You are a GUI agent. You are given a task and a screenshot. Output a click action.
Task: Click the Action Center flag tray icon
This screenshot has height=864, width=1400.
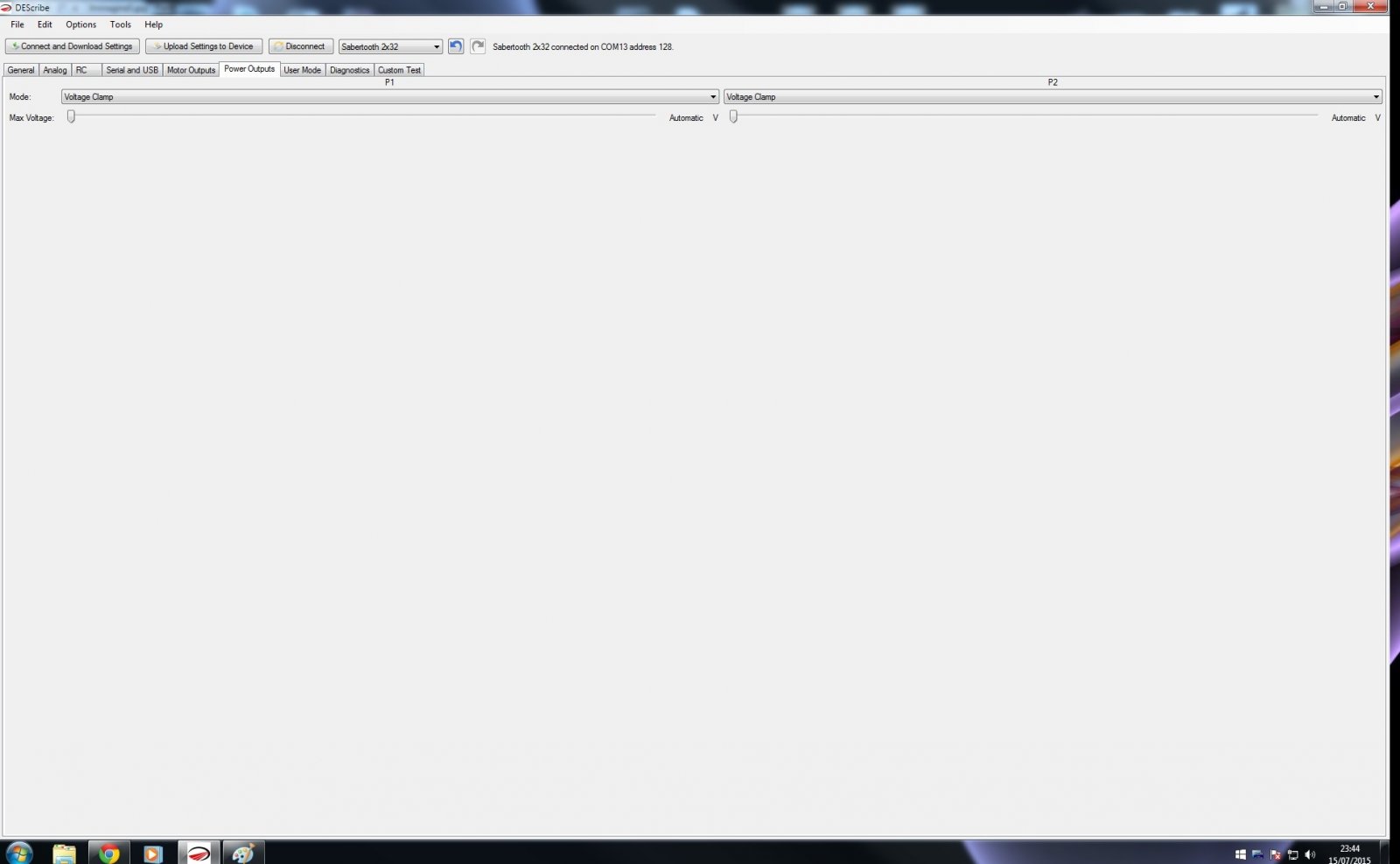tap(1275, 854)
